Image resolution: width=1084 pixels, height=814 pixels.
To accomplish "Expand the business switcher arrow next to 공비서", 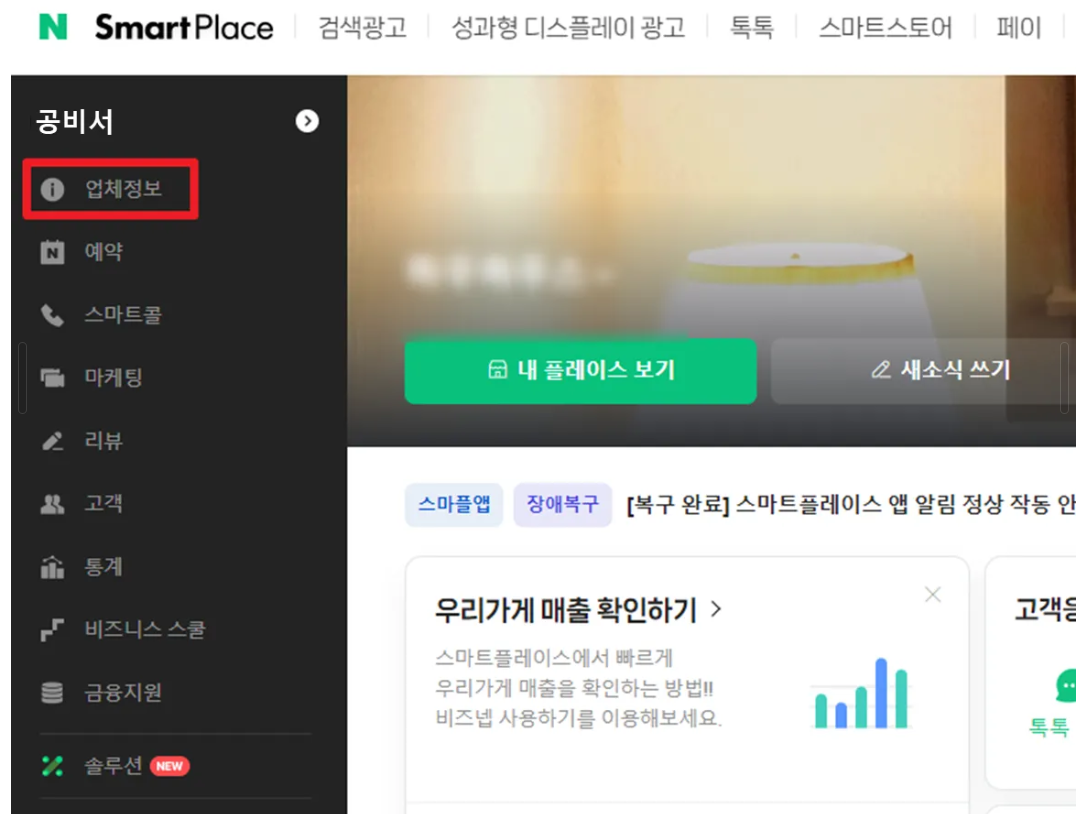I will point(307,121).
